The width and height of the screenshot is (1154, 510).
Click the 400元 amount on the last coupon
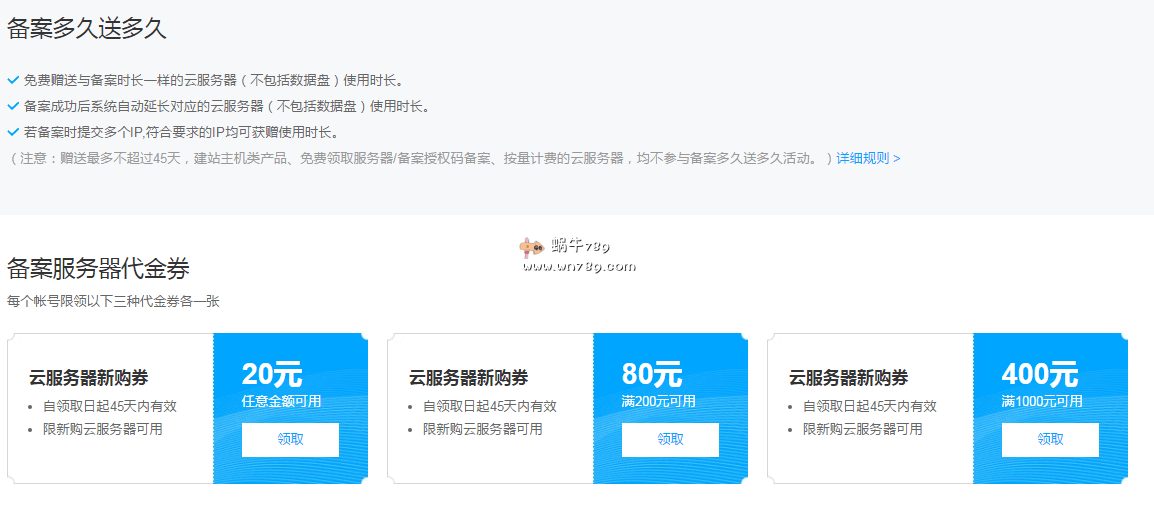click(1039, 375)
